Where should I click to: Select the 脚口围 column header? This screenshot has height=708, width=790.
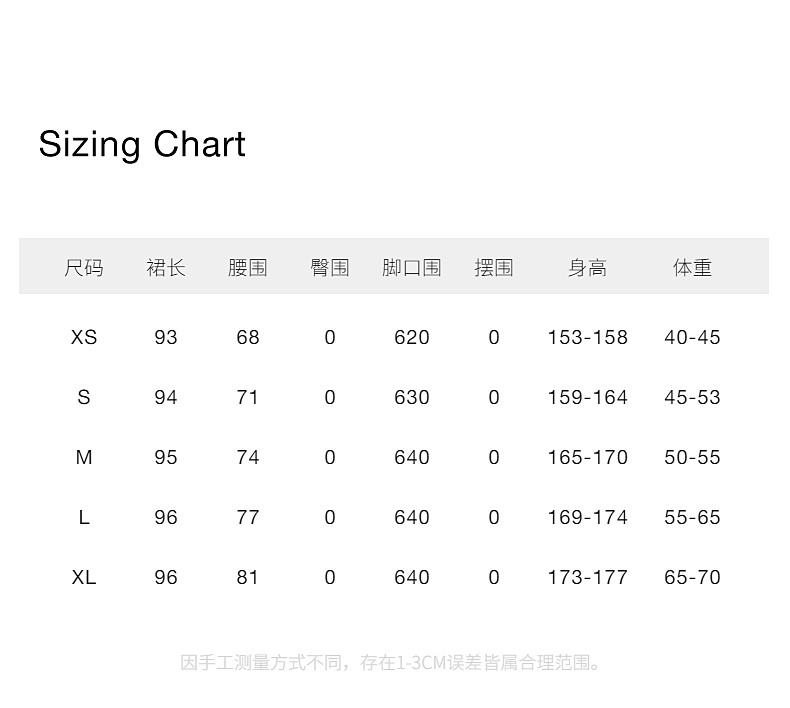tap(412, 267)
